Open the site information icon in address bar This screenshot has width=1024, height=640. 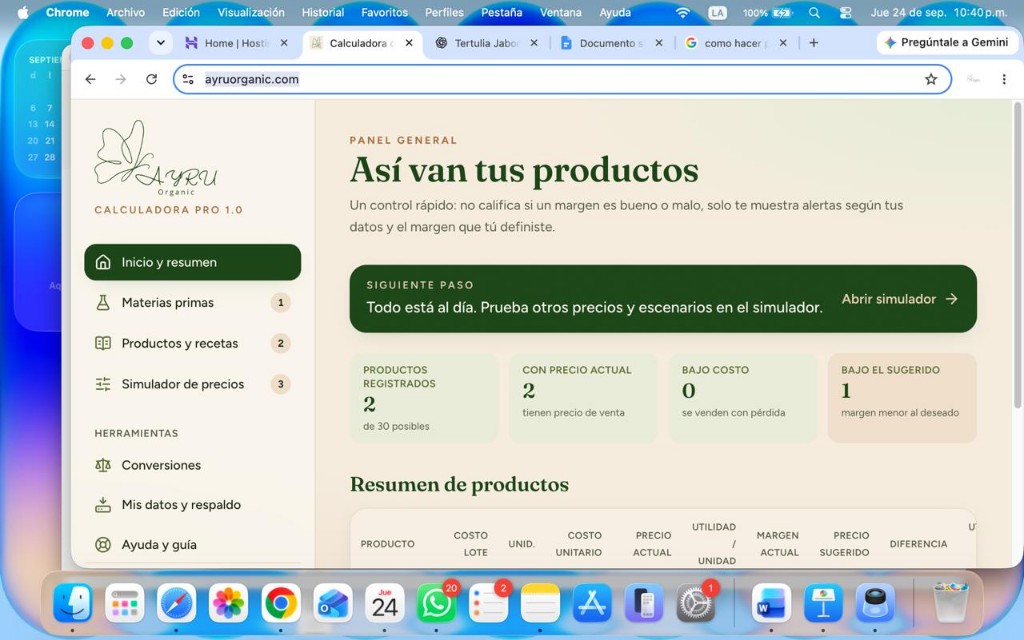coord(188,79)
